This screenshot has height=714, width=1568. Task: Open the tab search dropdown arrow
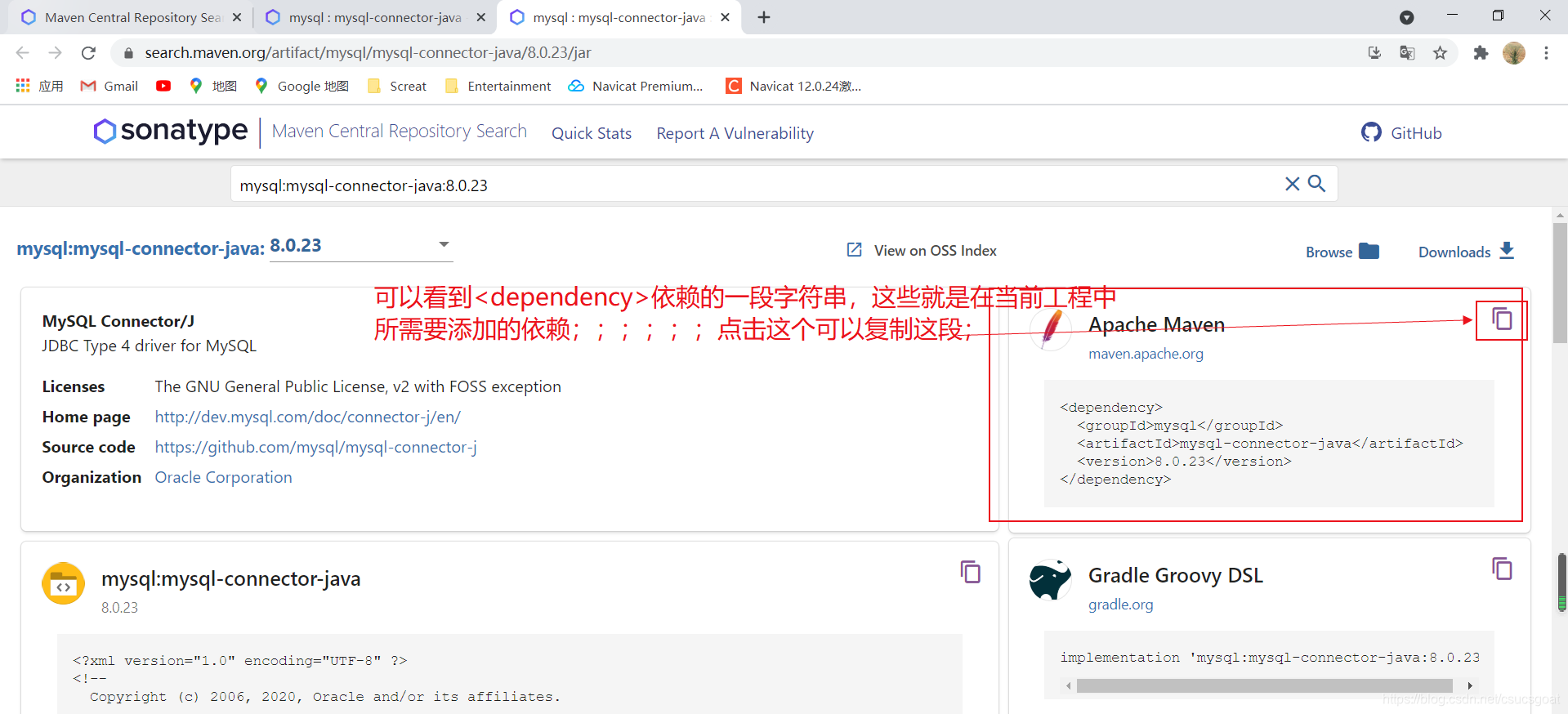pos(1406,17)
